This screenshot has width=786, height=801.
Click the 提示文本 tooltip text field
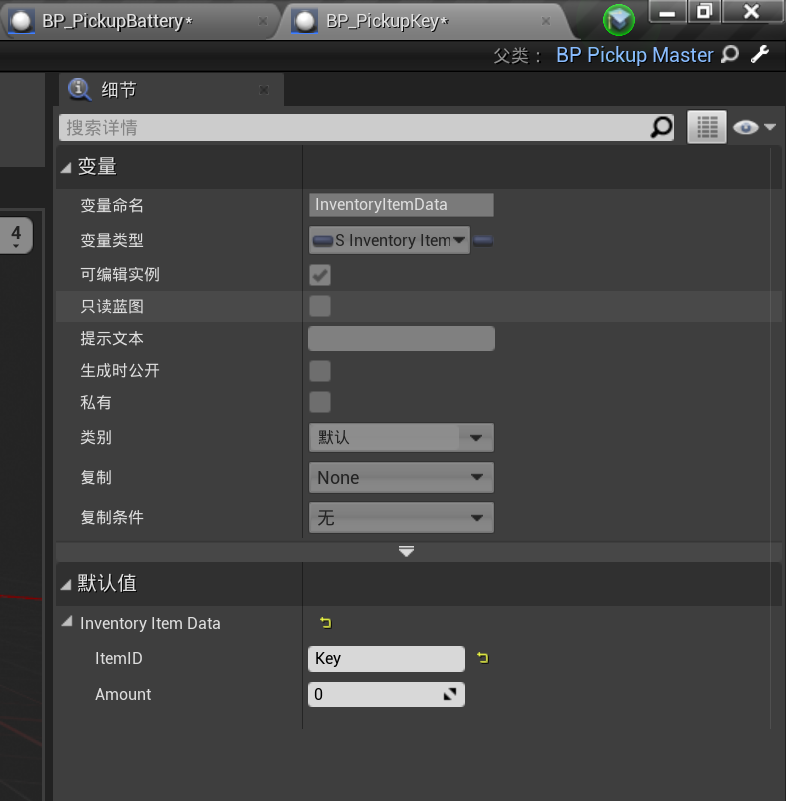pos(401,339)
